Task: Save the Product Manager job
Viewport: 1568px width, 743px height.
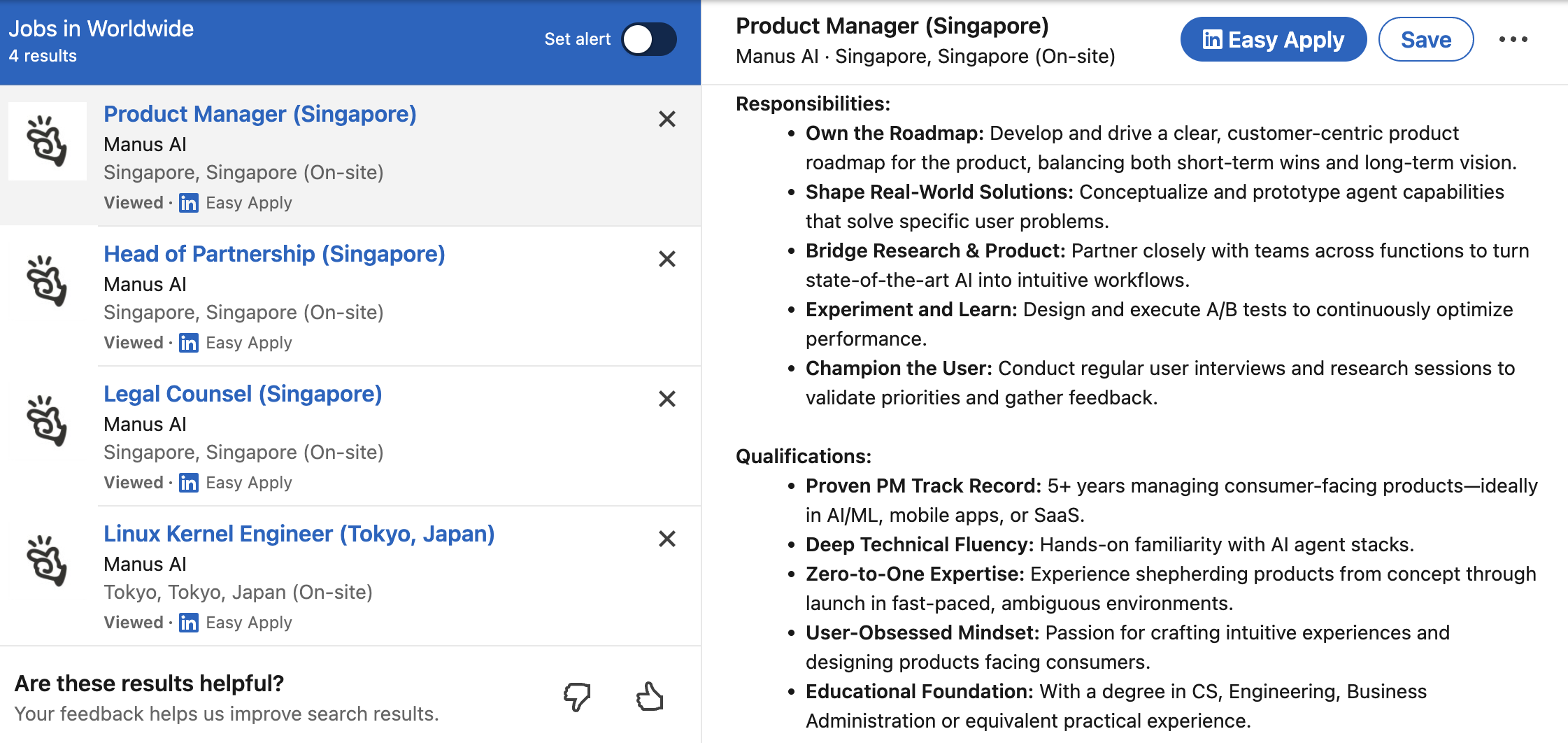Action: [1425, 39]
